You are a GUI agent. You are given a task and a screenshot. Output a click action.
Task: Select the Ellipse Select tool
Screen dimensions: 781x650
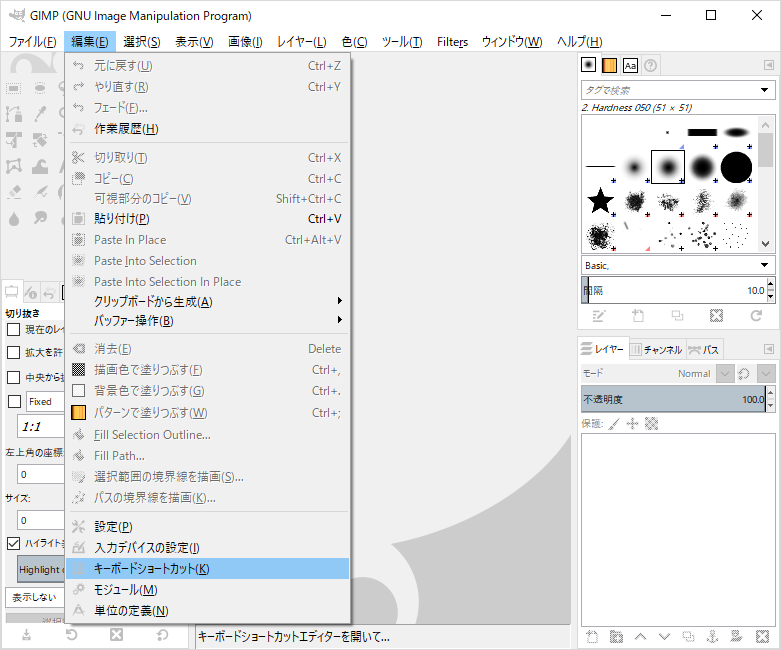40,89
